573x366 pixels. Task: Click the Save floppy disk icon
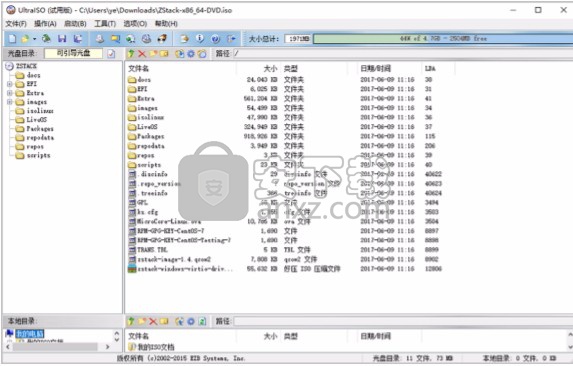(62, 38)
